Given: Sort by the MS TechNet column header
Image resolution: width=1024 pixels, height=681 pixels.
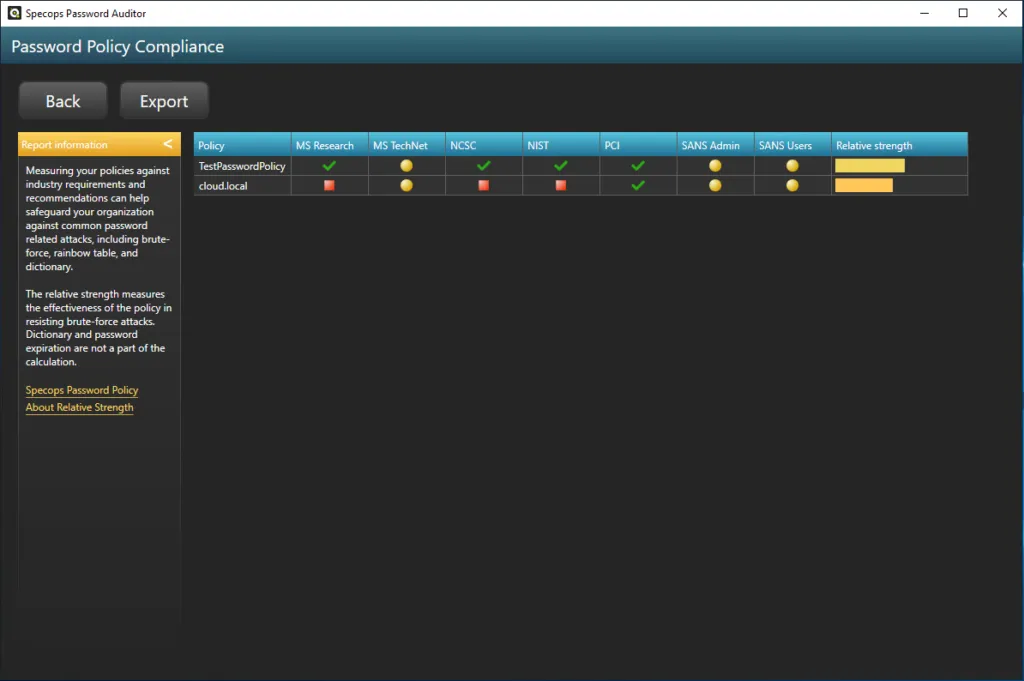Looking at the screenshot, I should coord(407,145).
